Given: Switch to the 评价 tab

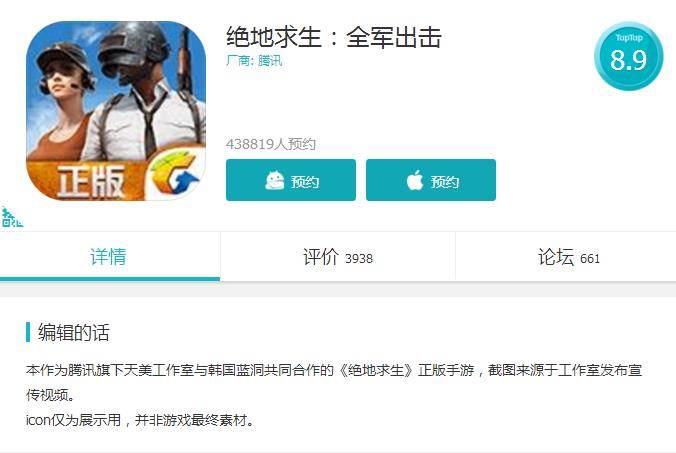Looking at the screenshot, I should click(x=338, y=256).
